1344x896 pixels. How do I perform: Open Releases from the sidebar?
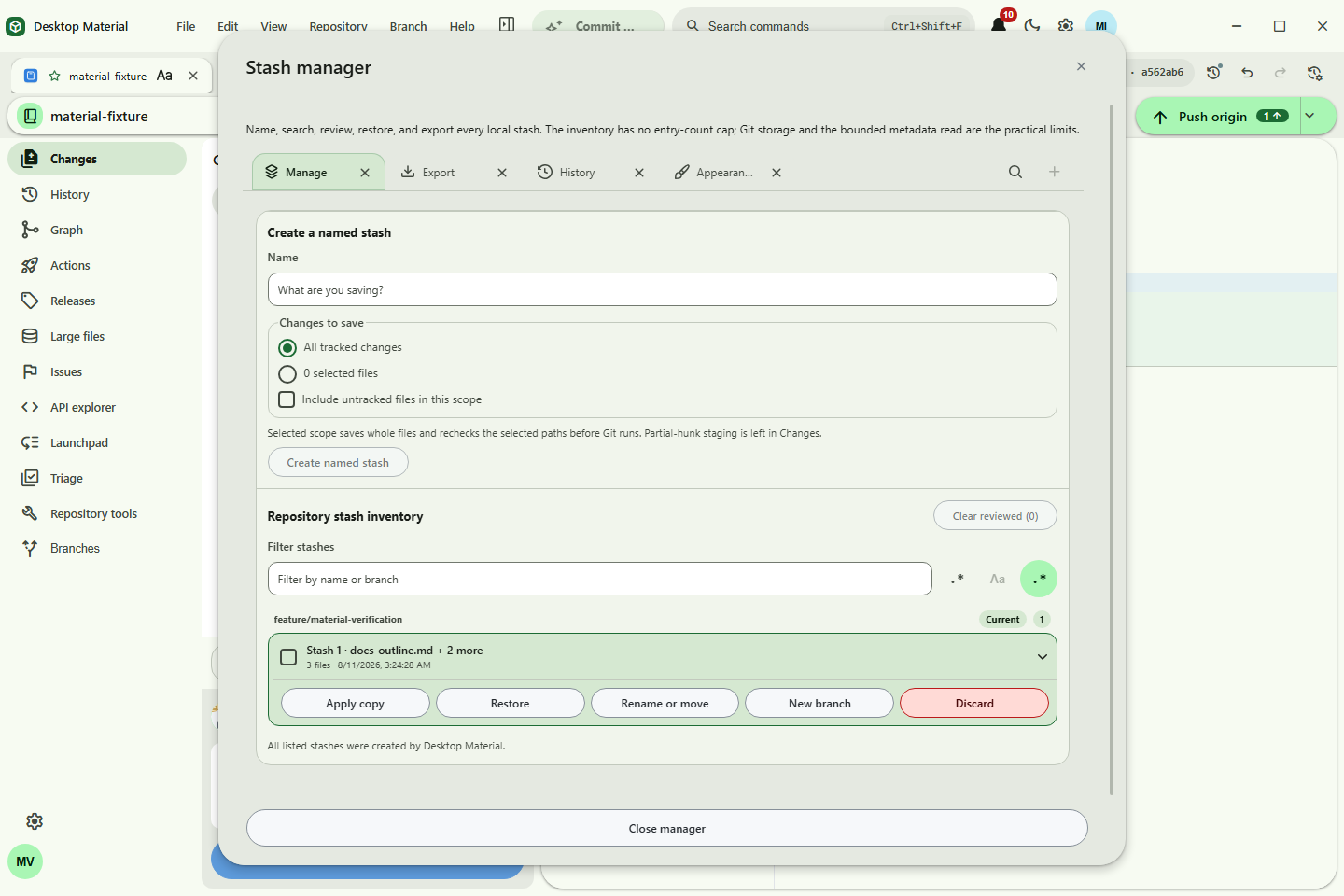[97, 301]
